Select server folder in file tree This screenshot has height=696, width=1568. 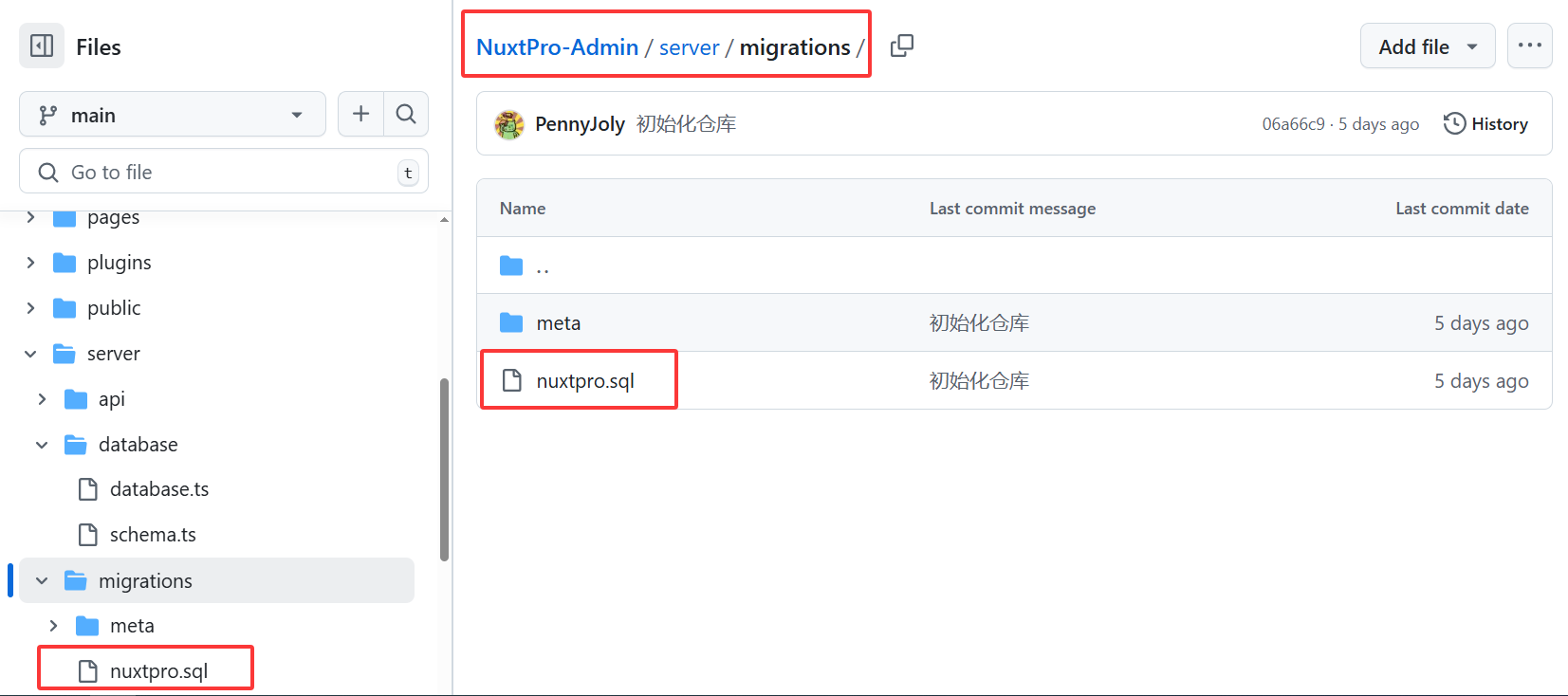pyautogui.click(x=114, y=354)
